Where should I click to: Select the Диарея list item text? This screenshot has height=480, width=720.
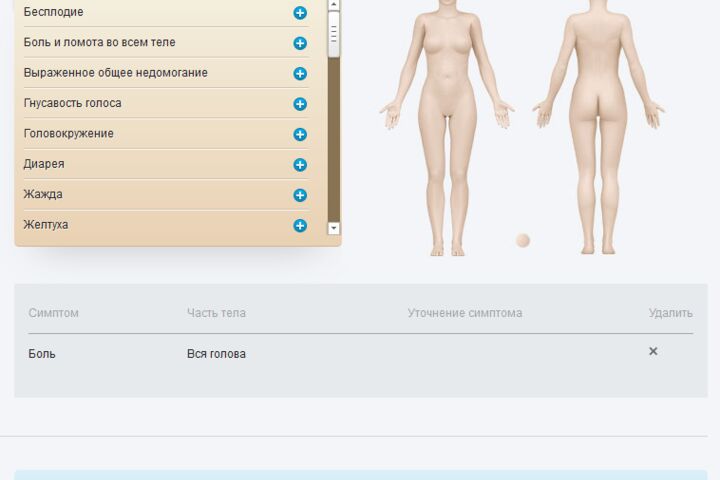coord(44,164)
